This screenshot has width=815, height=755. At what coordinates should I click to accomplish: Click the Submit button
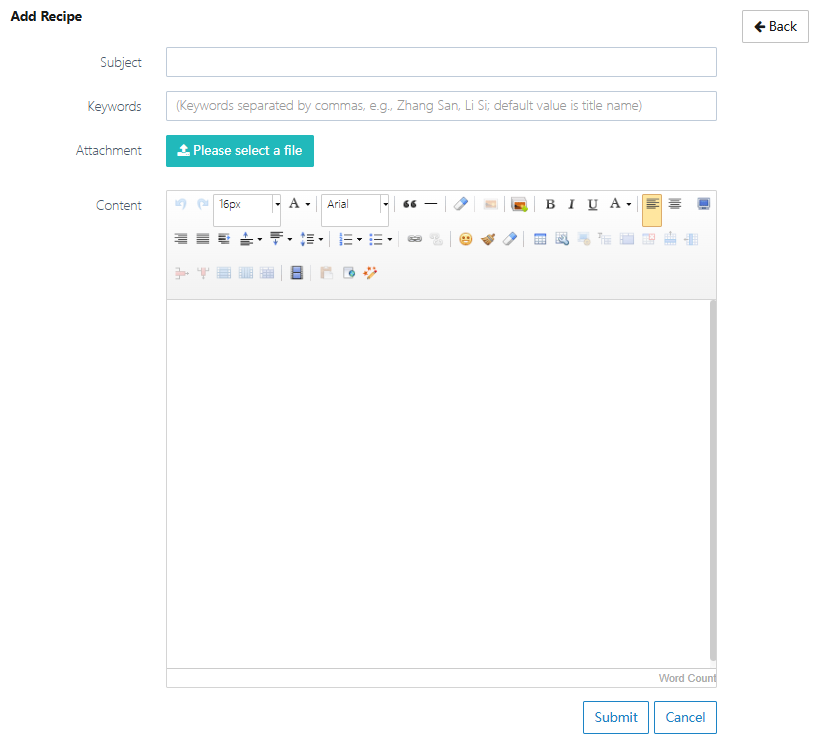pos(616,717)
